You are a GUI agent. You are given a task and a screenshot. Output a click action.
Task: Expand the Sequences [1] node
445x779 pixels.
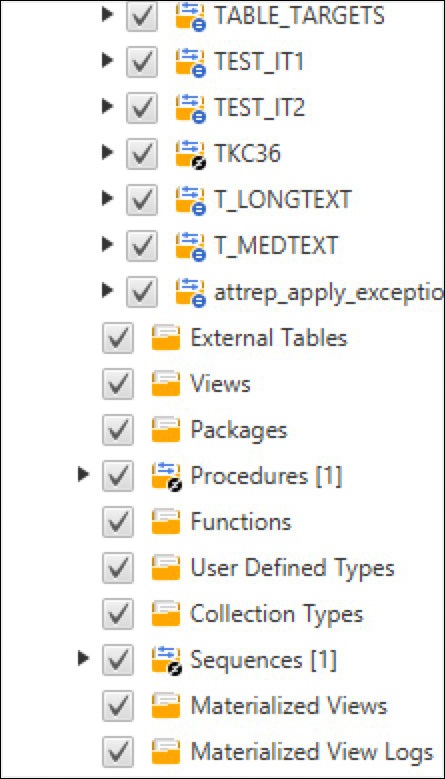pos(83,659)
